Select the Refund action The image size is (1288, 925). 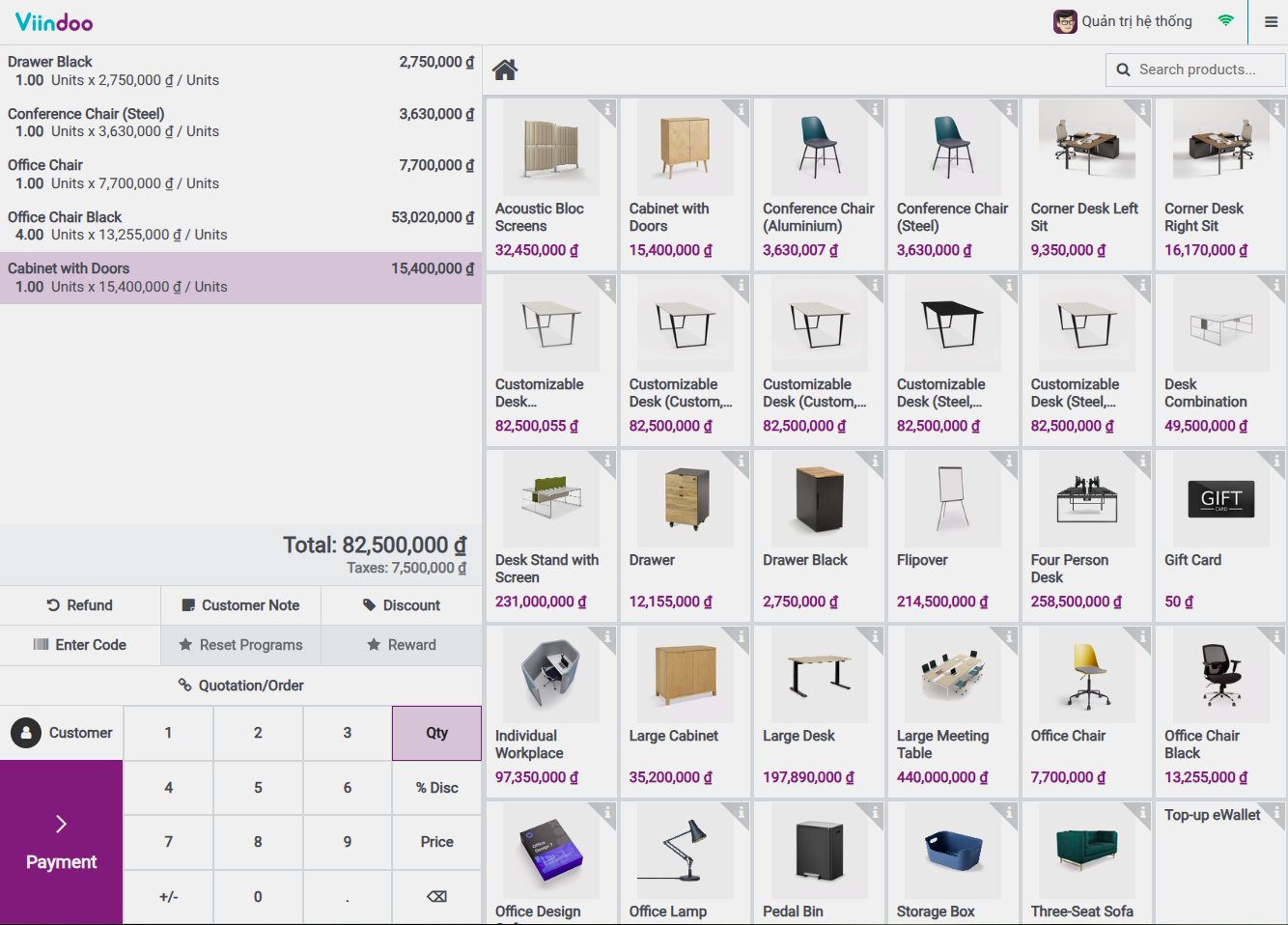[x=80, y=605]
